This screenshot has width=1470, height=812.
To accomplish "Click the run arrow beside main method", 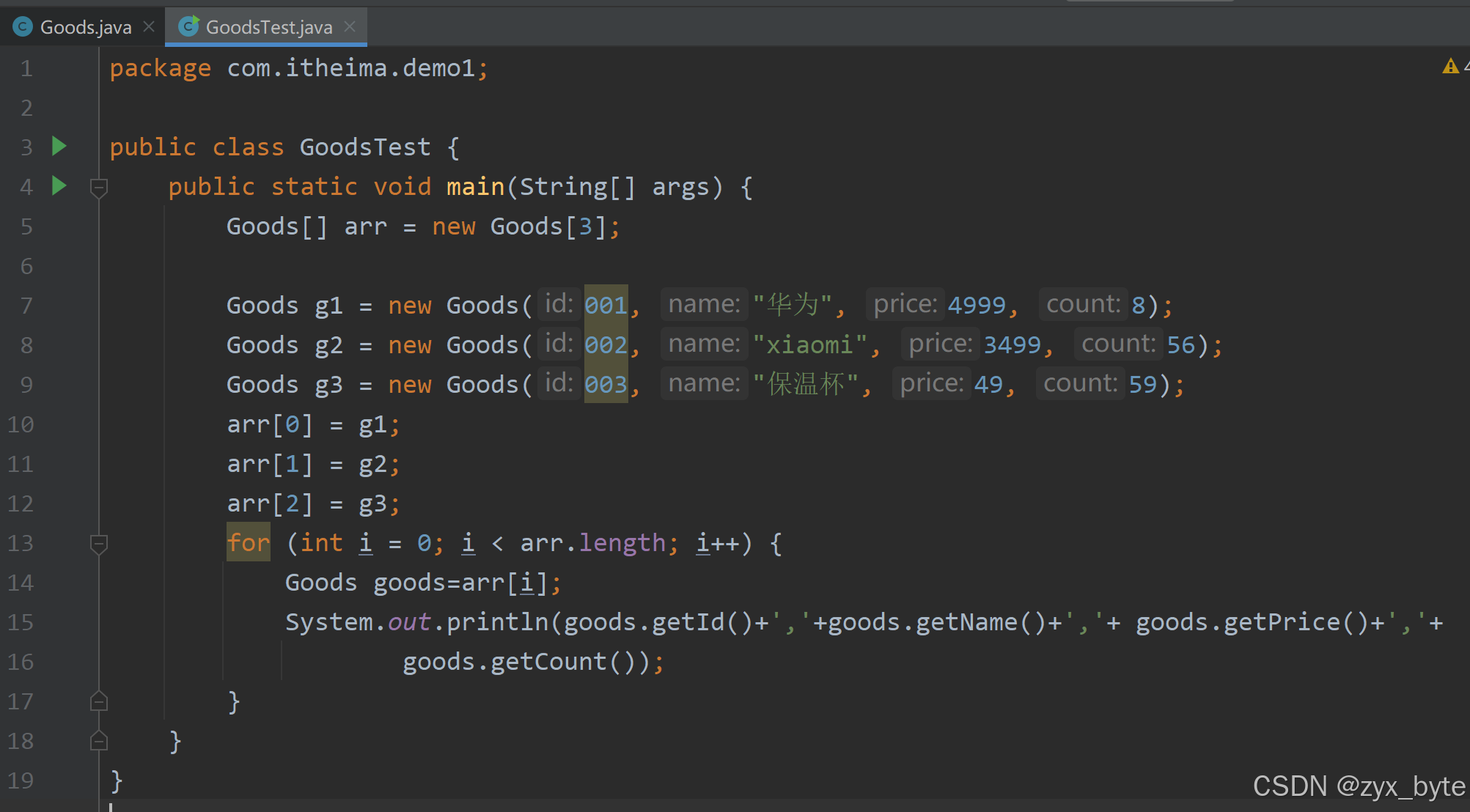I will coord(59,185).
